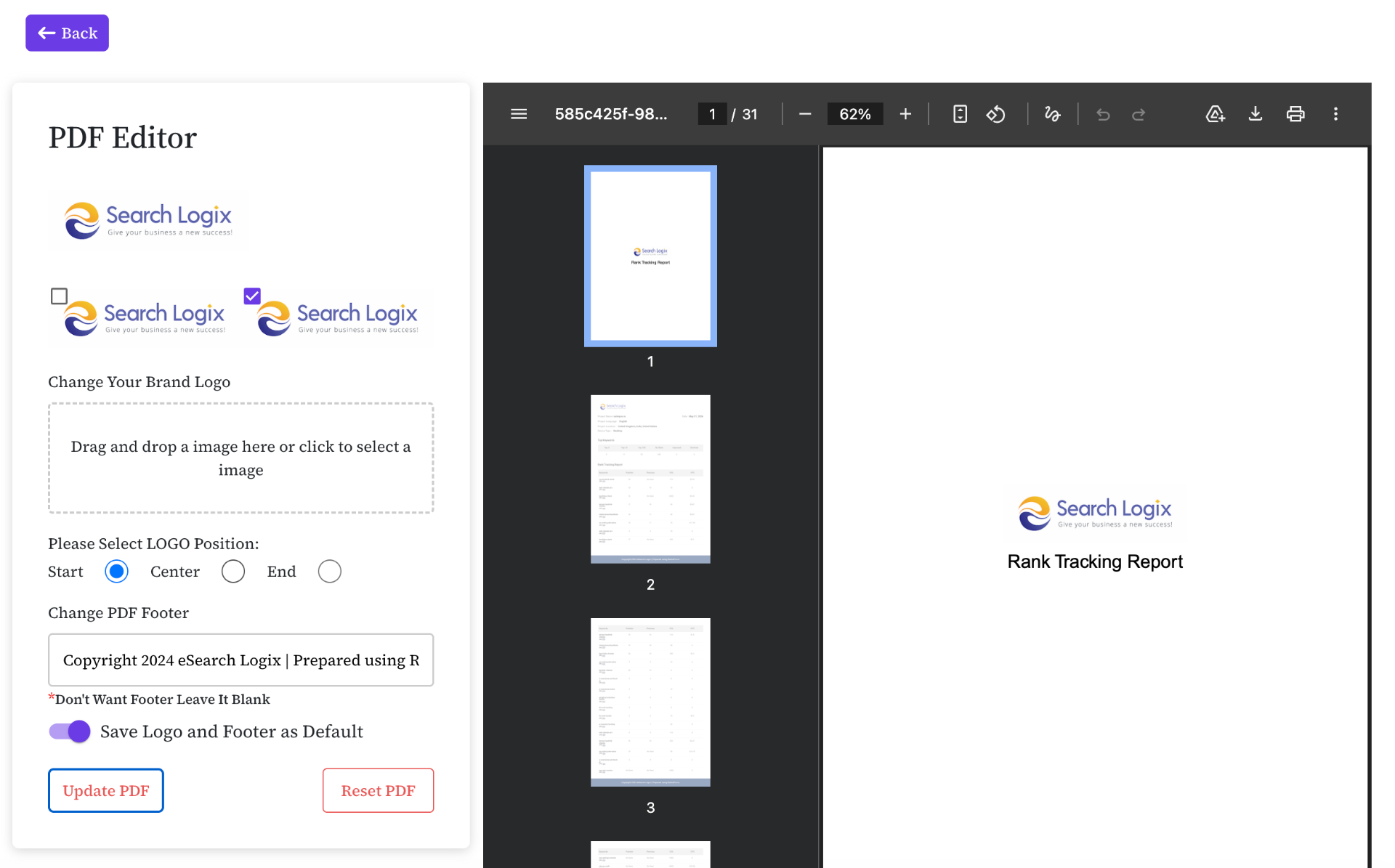Open page 1 thumbnail
This screenshot has height=868, width=1395.
[650, 256]
